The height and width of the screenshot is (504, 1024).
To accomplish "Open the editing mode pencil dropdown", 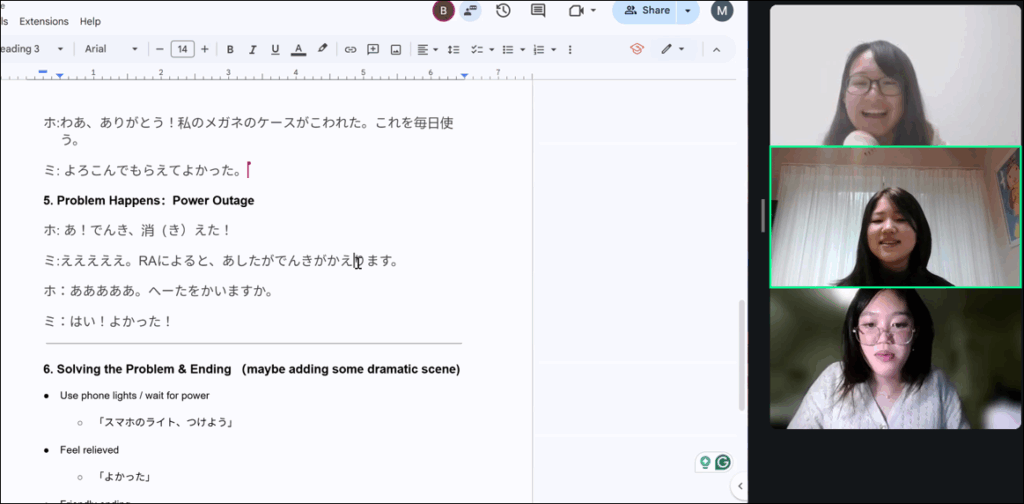I will [672, 49].
